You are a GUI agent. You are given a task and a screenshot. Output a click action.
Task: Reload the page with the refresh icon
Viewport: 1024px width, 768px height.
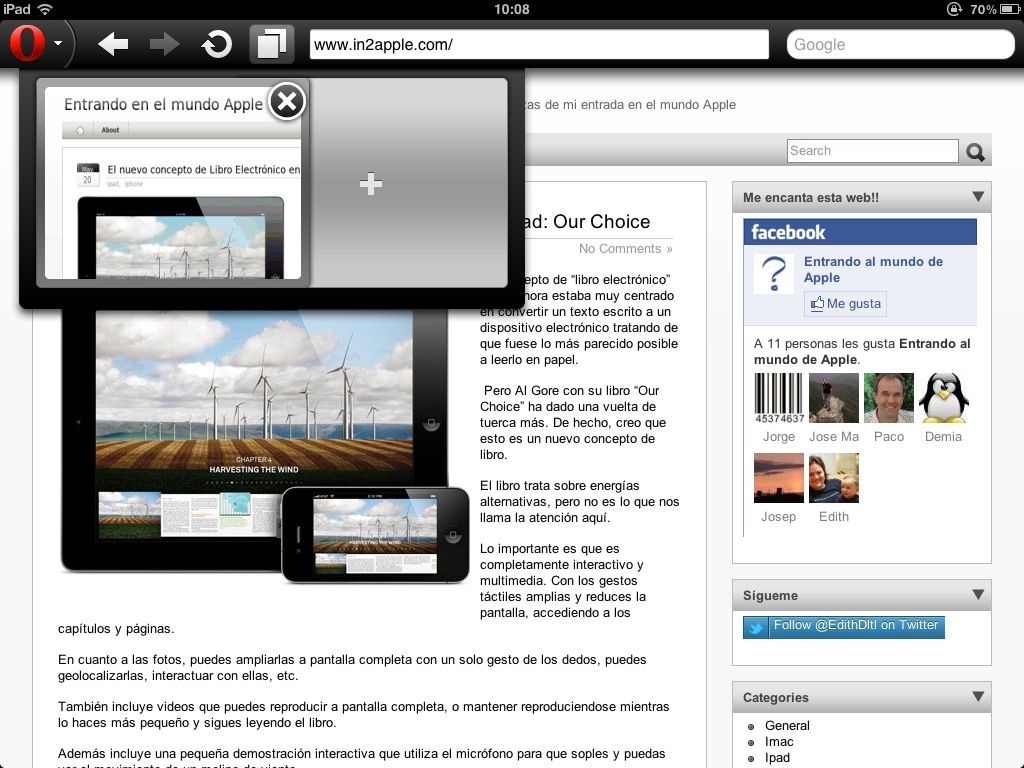pyautogui.click(x=217, y=44)
